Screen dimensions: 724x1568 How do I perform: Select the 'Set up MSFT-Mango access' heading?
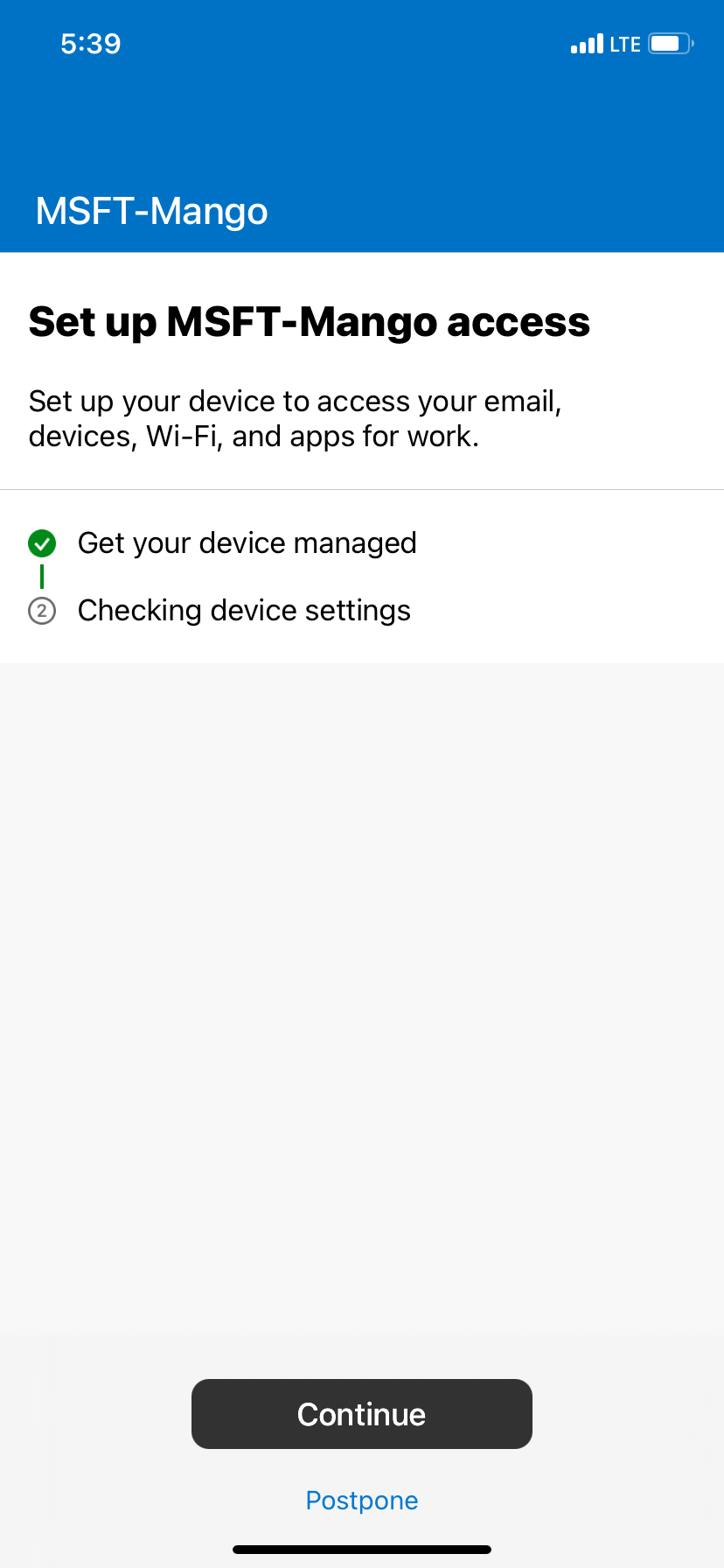(310, 321)
